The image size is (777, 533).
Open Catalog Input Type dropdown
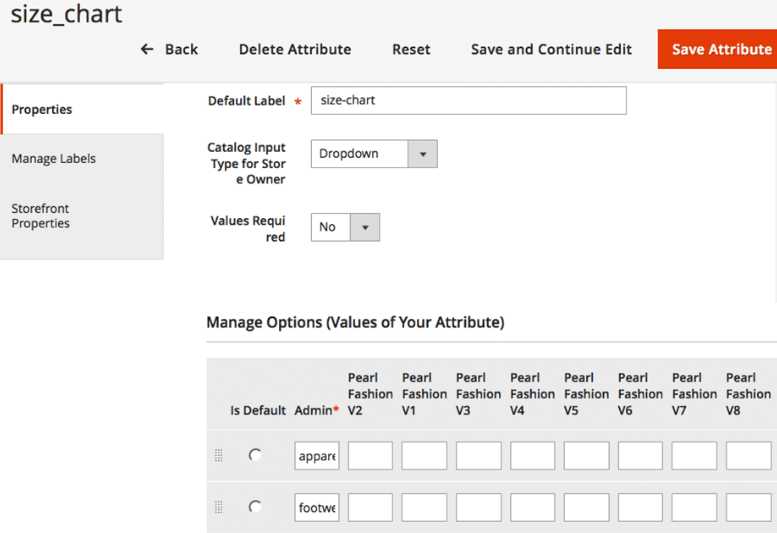click(x=373, y=154)
